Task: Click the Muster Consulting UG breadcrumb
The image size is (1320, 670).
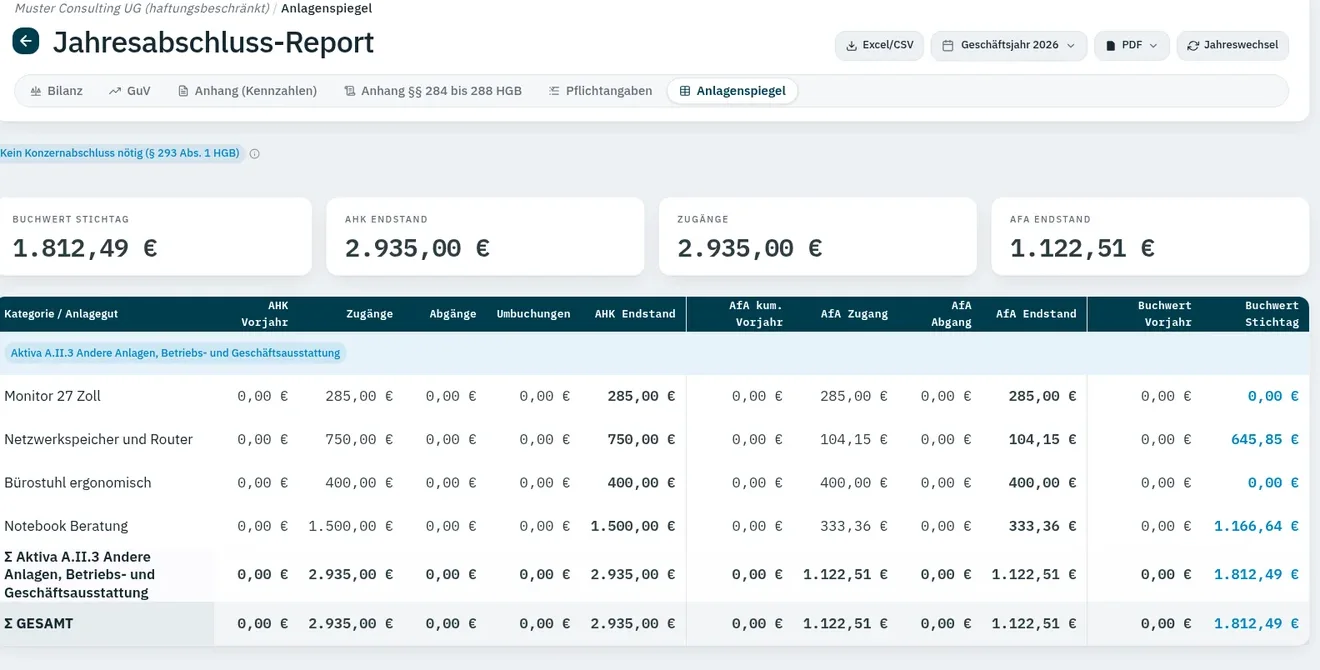Action: pos(142,8)
